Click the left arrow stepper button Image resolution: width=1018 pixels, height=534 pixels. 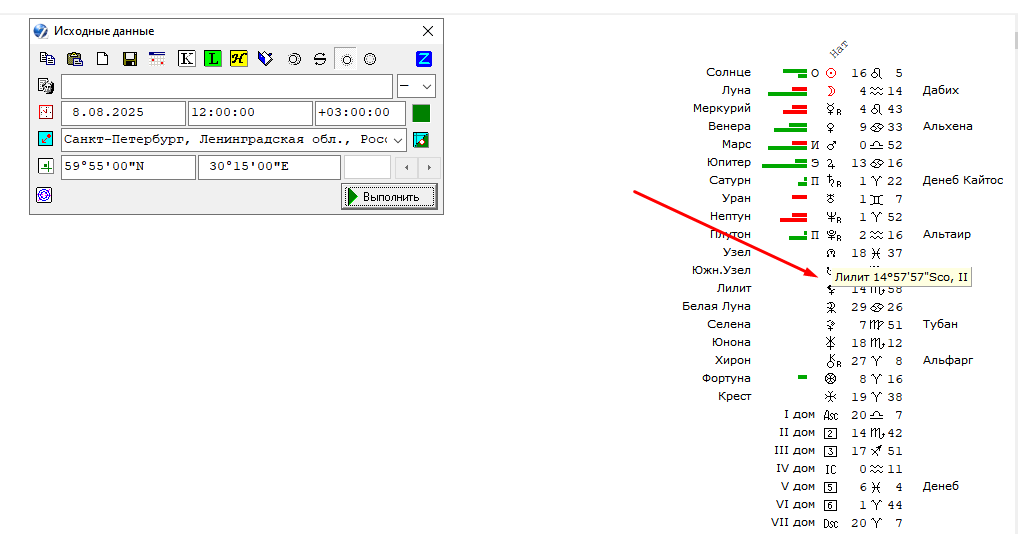406,167
